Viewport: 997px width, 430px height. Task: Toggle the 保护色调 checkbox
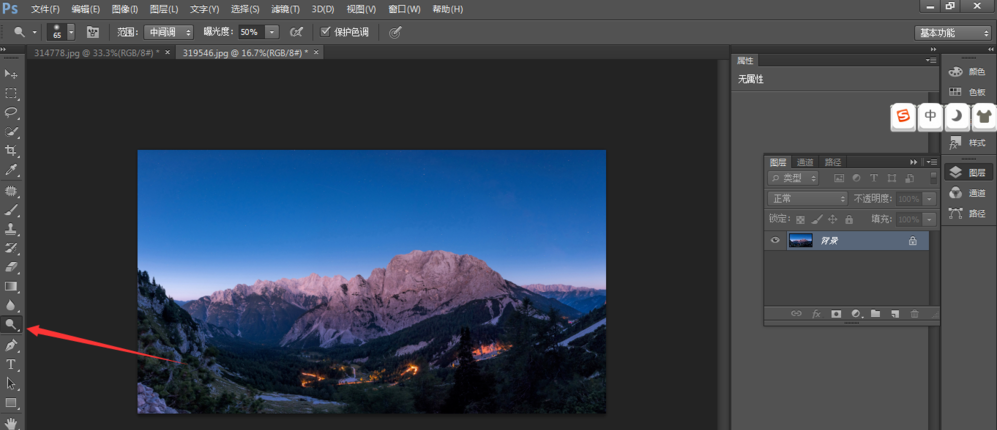click(x=325, y=32)
